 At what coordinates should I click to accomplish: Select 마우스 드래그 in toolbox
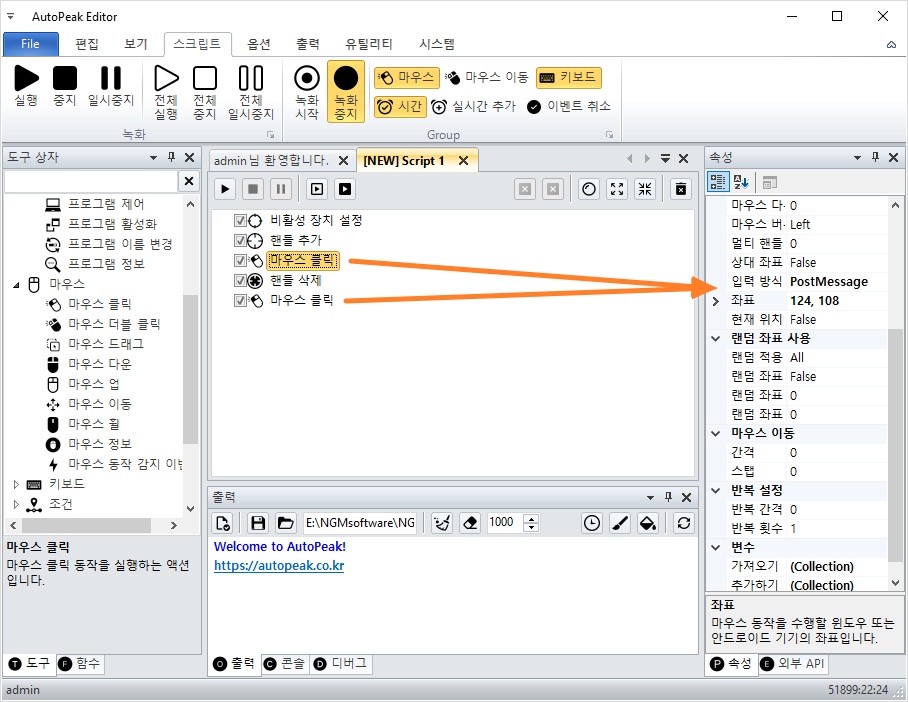tap(106, 344)
